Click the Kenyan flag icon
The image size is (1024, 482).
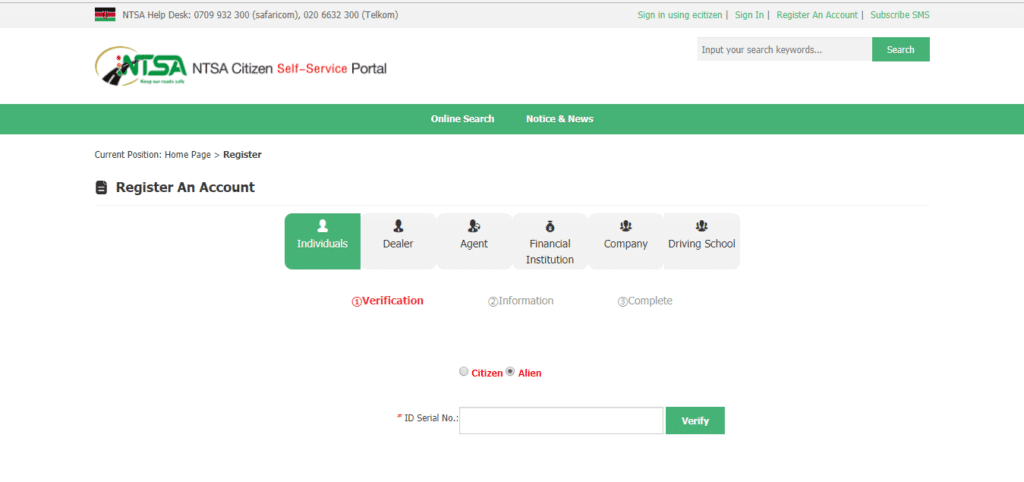[105, 15]
